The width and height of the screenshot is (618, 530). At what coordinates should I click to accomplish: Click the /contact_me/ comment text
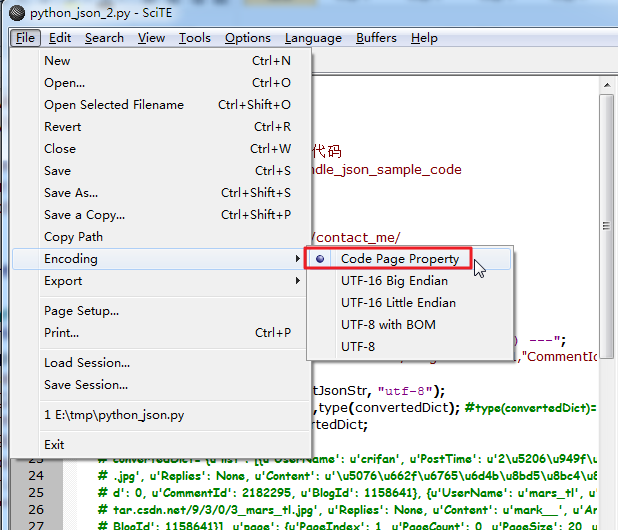coord(356,238)
